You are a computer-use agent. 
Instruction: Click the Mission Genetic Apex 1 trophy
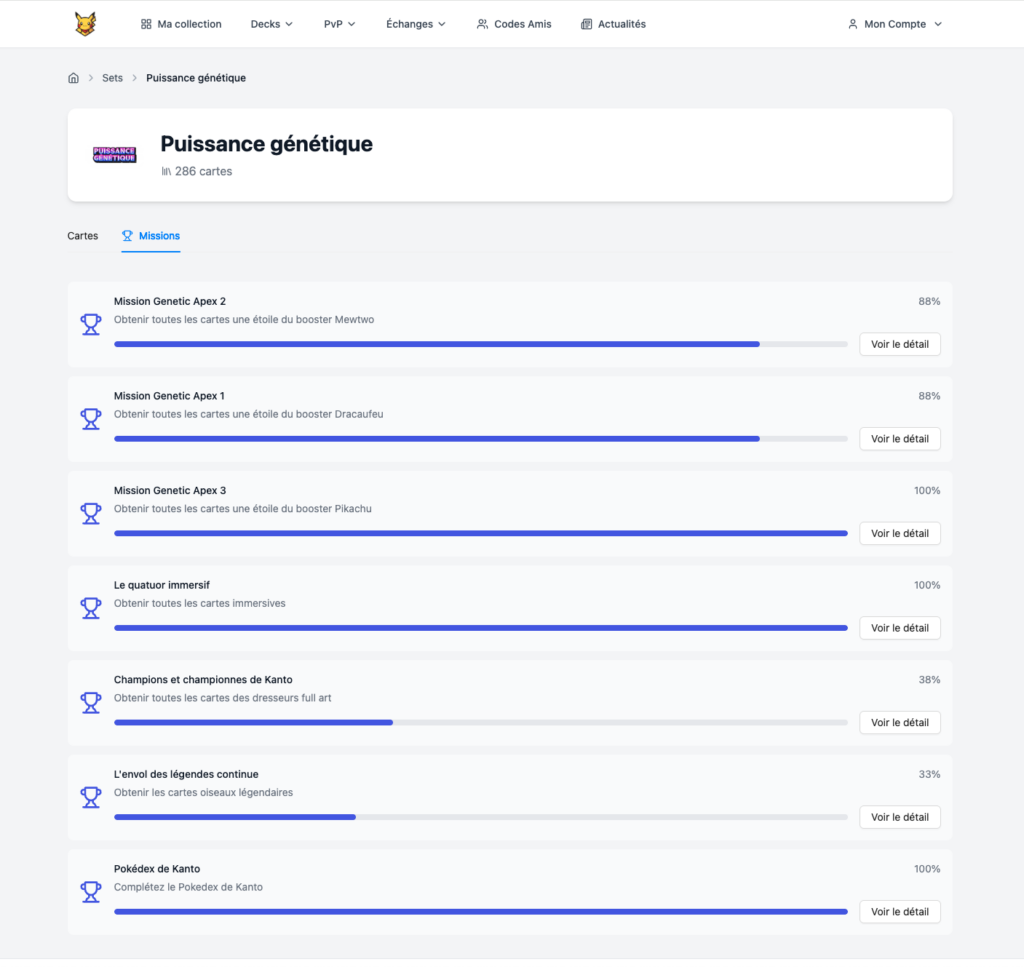(91, 419)
